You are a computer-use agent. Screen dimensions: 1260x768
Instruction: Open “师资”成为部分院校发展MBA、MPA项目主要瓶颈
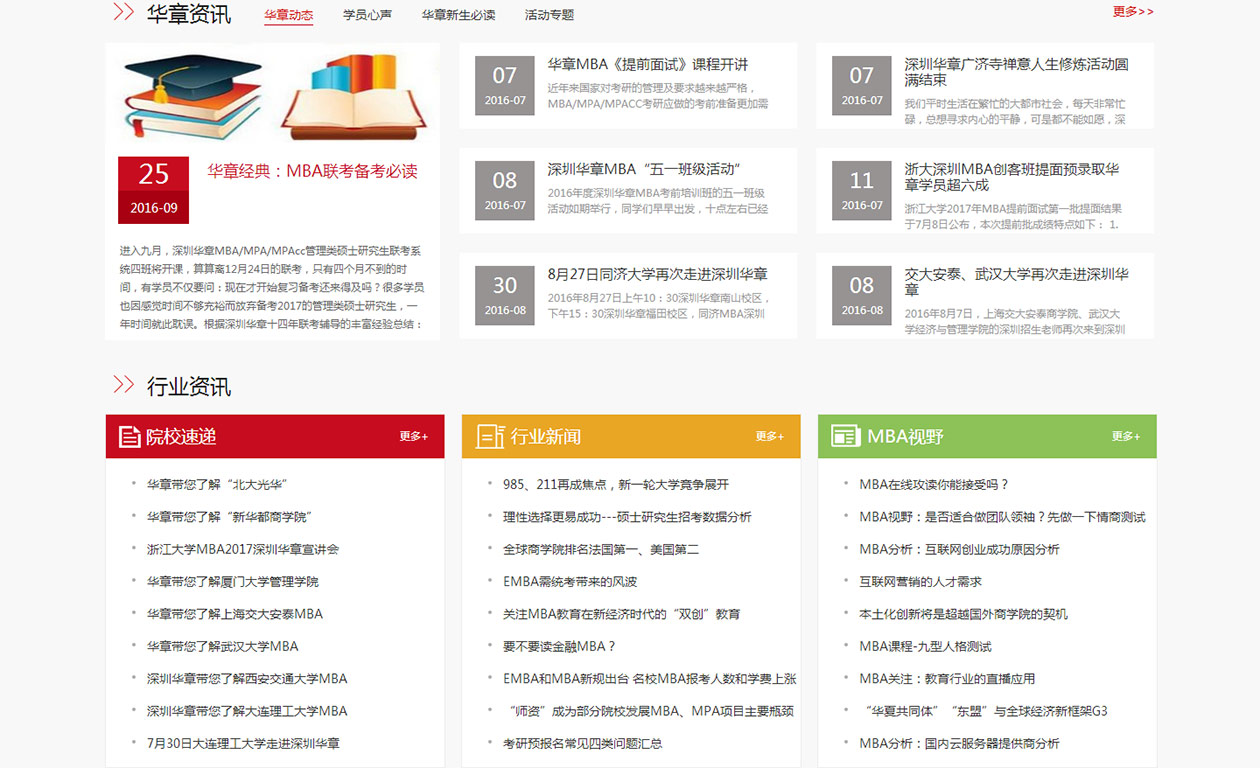pyautogui.click(x=652, y=711)
